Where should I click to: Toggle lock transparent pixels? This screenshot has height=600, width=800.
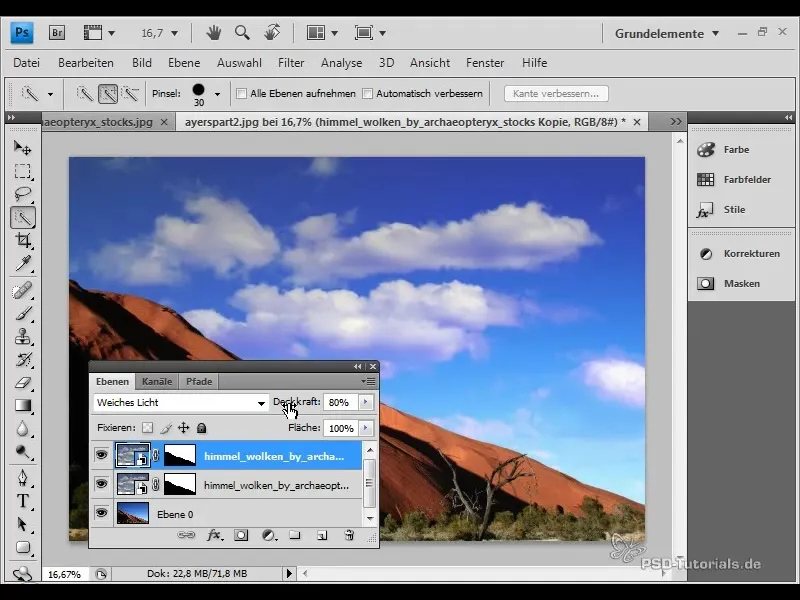(x=147, y=428)
